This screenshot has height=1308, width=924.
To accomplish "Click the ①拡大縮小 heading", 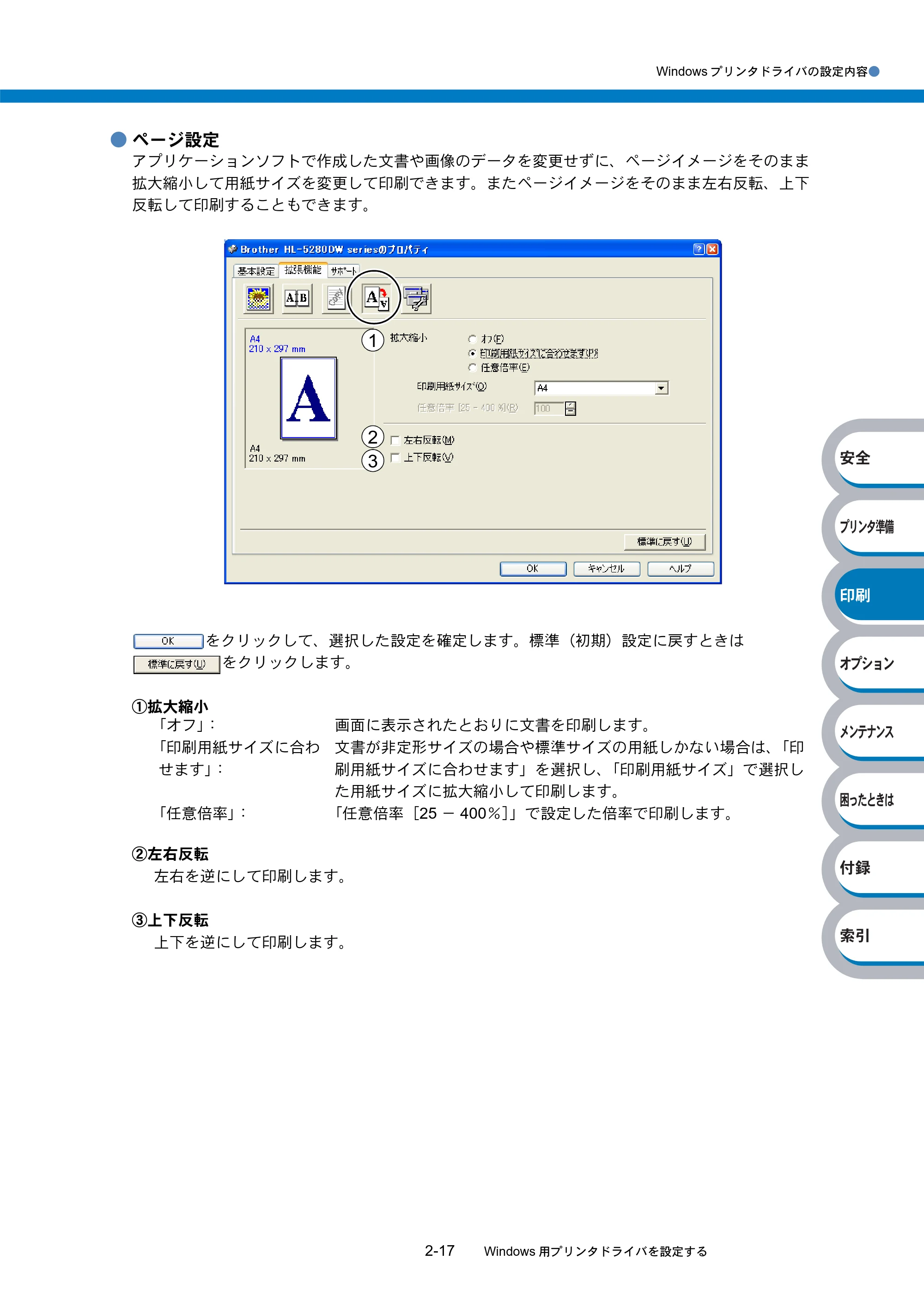I will coord(170,706).
